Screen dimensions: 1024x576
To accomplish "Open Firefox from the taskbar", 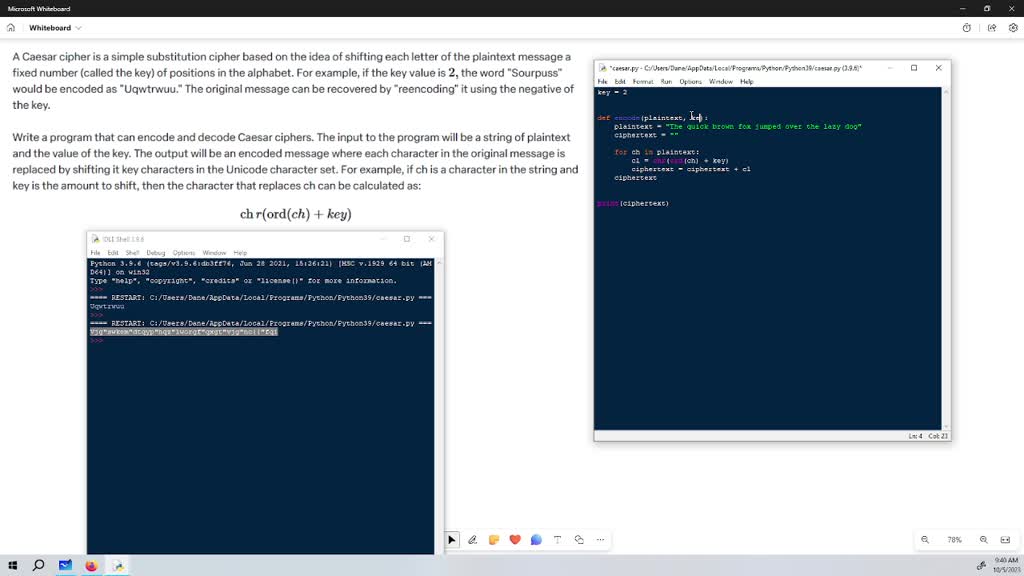I will 91,565.
